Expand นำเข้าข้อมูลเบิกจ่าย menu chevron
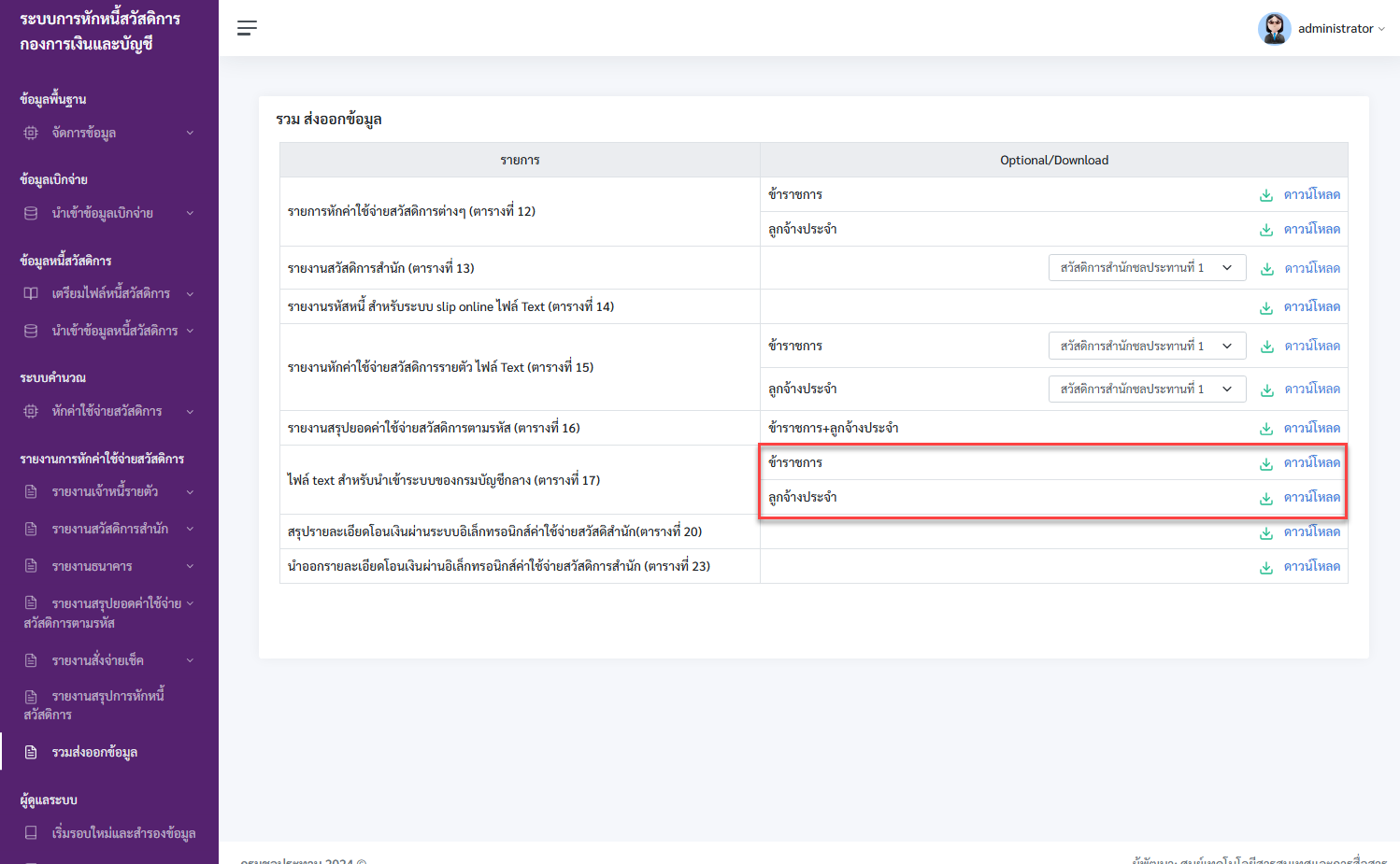Viewport: 1400px width, 864px height. coord(190,213)
